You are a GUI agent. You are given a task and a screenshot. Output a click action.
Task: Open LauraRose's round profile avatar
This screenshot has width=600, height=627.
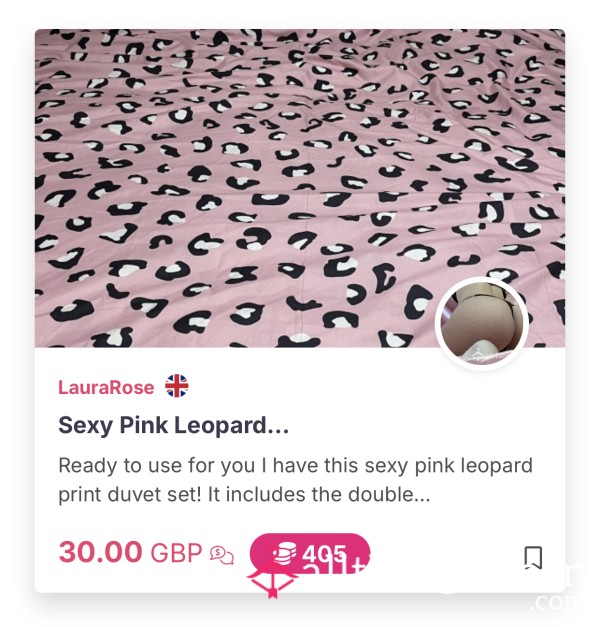pos(482,323)
